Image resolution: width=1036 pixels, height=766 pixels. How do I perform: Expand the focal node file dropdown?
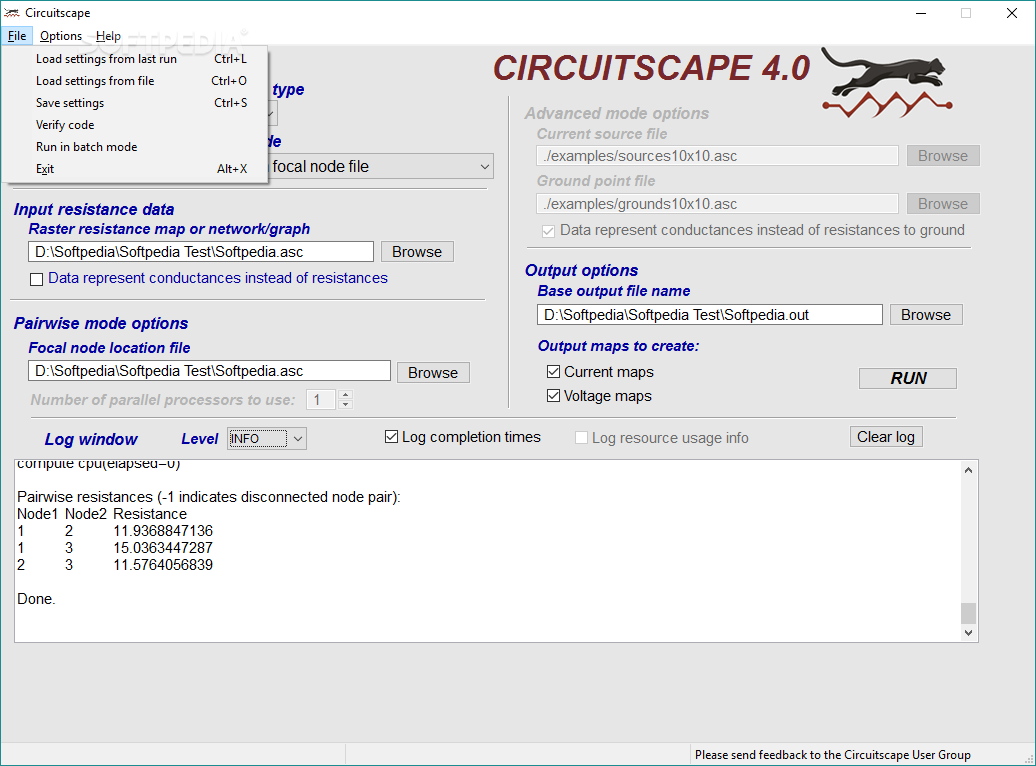click(x=485, y=167)
